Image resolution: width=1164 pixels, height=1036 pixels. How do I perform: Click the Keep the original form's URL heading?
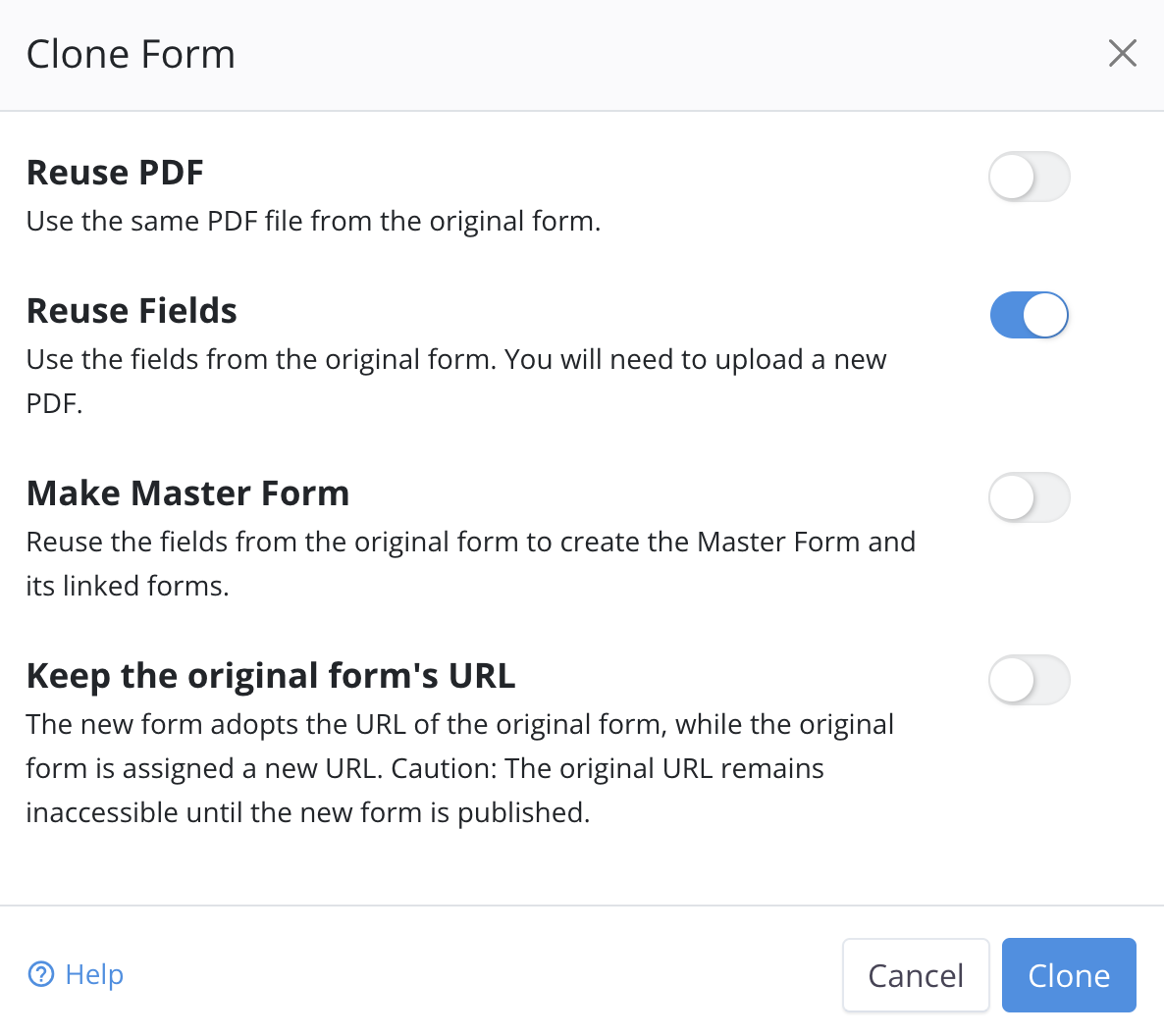click(x=271, y=676)
